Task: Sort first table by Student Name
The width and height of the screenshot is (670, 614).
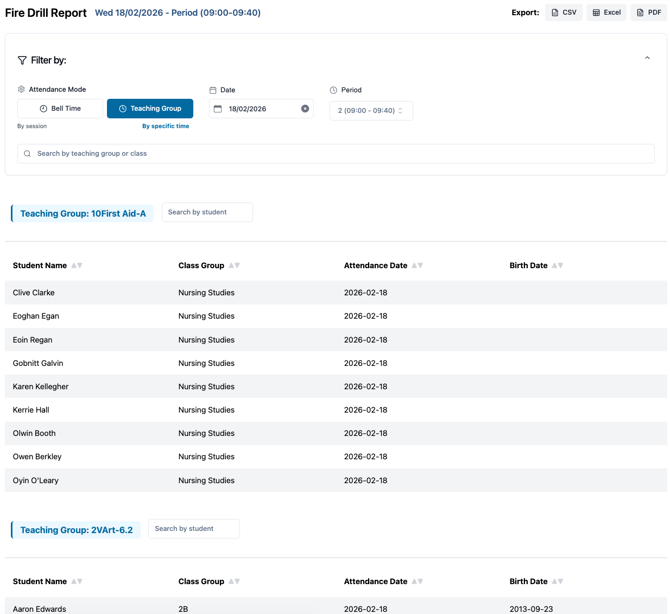Action: (x=76, y=266)
